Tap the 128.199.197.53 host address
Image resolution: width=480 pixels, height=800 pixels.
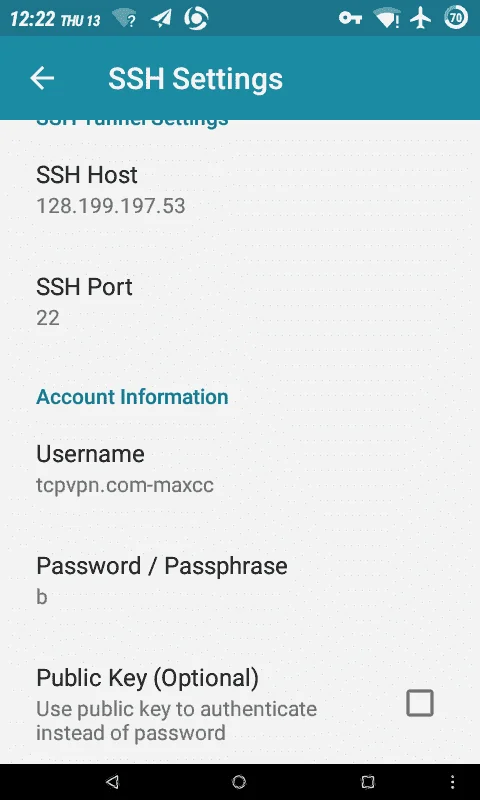coord(111,206)
